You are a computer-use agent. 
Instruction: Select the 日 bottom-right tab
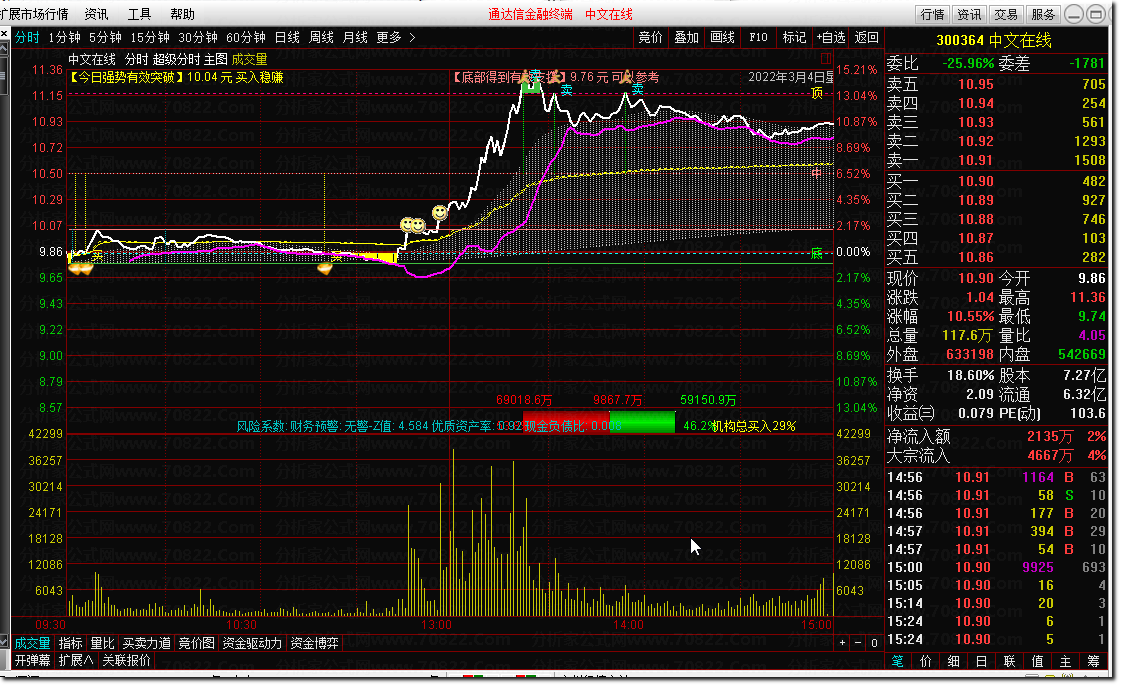click(981, 661)
